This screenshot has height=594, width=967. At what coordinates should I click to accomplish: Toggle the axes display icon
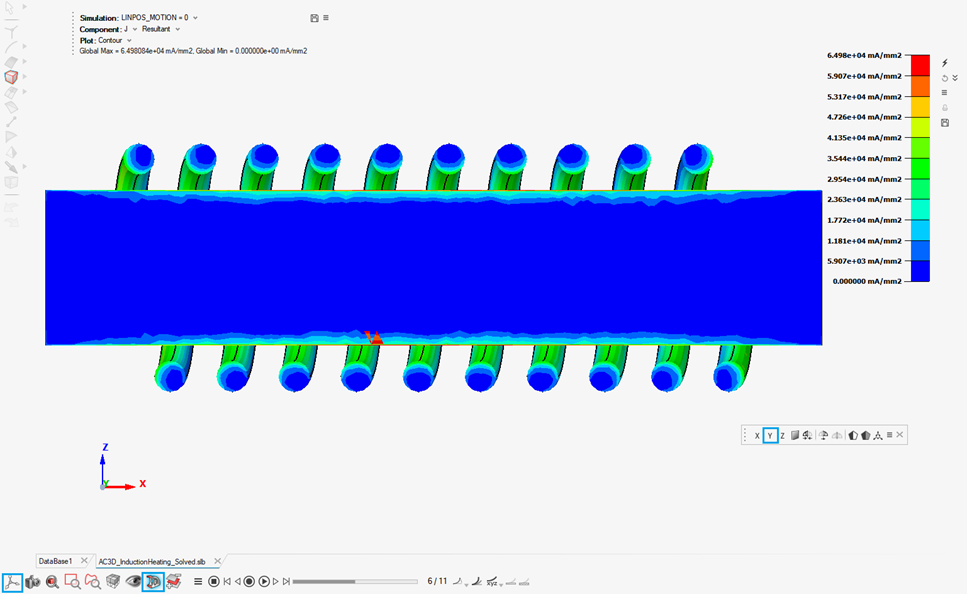click(12, 582)
